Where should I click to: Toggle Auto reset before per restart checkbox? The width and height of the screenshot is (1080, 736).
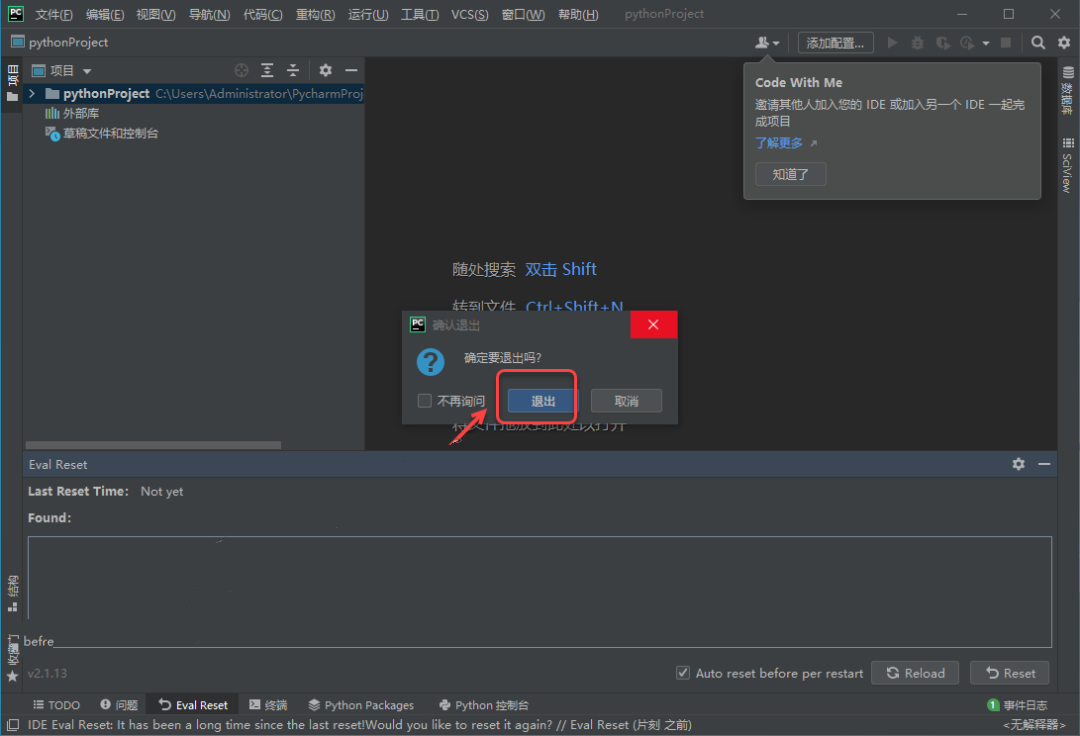683,673
